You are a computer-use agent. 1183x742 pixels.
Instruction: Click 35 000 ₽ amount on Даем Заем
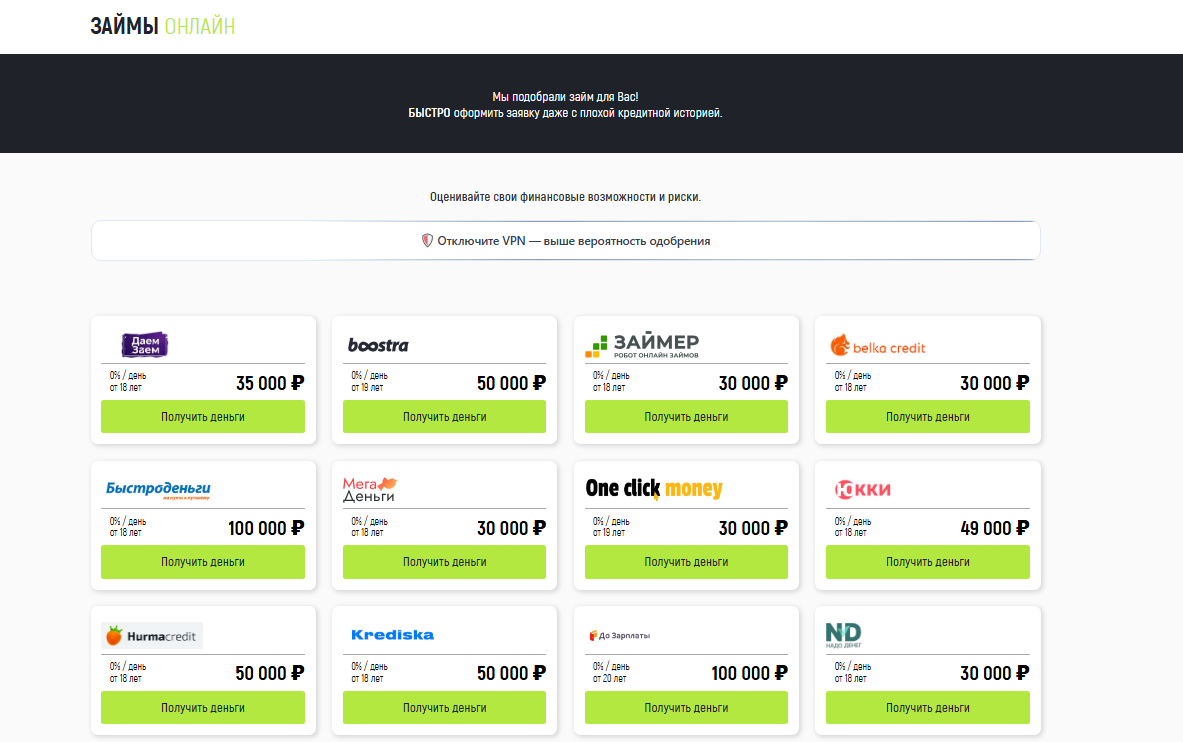click(x=270, y=383)
